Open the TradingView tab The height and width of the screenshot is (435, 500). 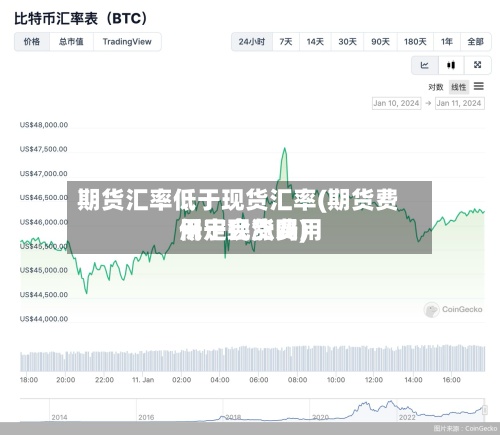pos(127,42)
